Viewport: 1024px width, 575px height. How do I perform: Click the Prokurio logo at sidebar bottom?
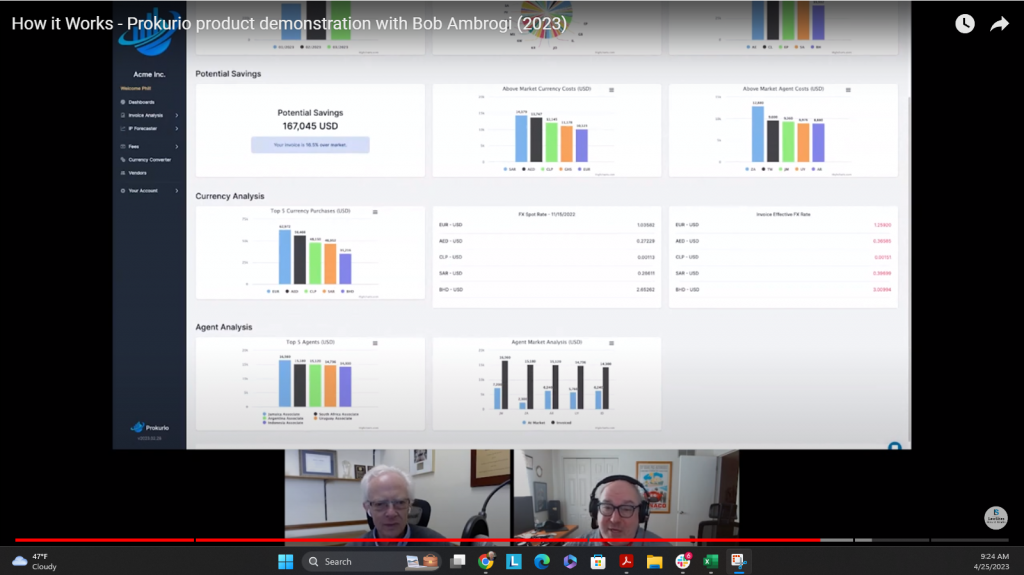[150, 427]
